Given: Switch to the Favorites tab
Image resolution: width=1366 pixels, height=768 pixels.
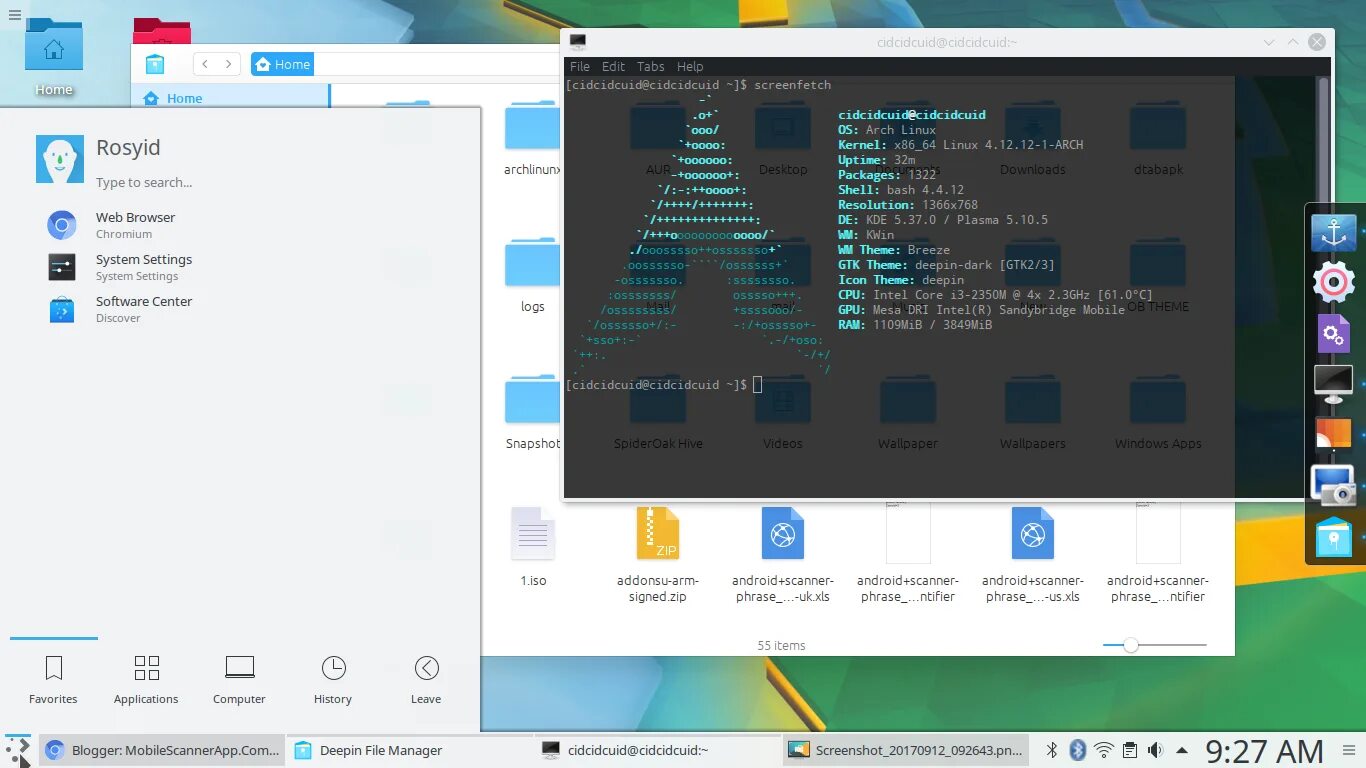Looking at the screenshot, I should point(54,679).
